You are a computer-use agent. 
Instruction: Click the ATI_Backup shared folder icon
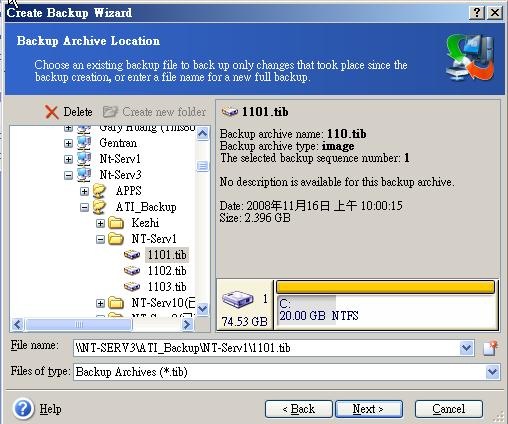point(100,207)
